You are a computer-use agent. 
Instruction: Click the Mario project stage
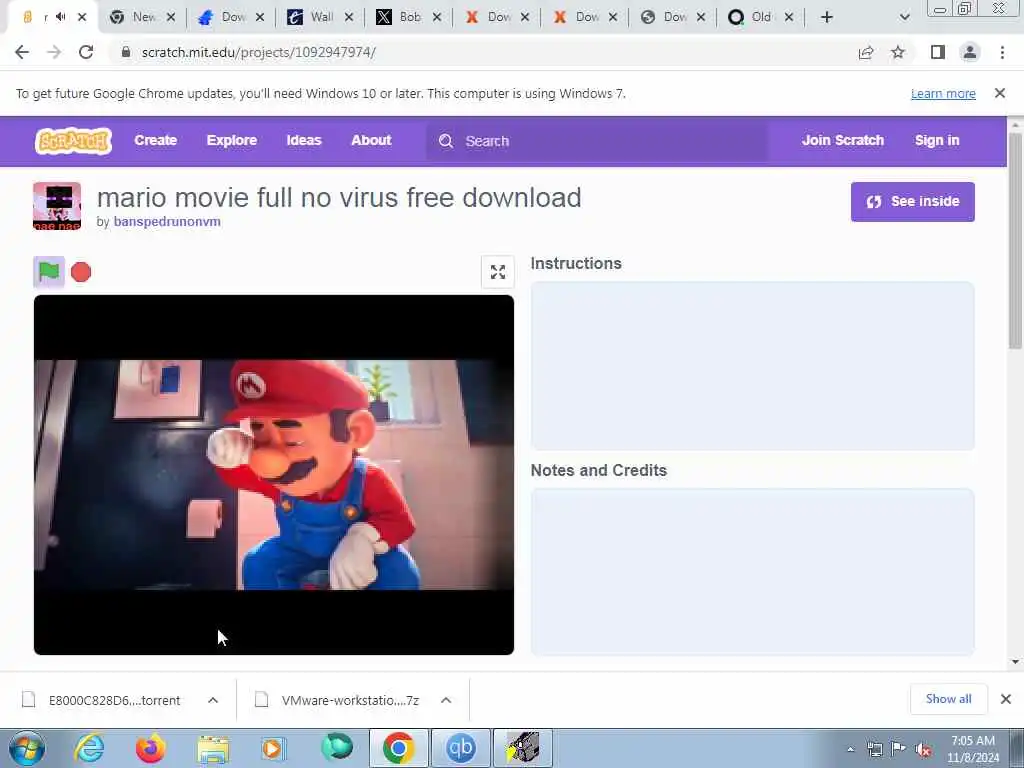tap(274, 475)
